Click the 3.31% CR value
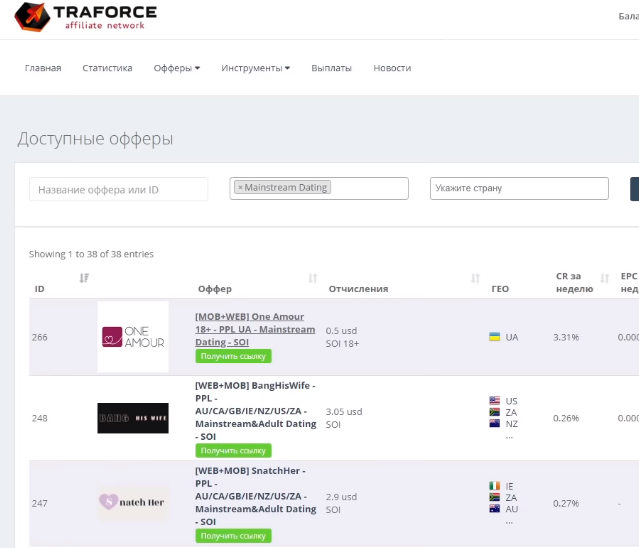This screenshot has width=639, height=548. (566, 337)
